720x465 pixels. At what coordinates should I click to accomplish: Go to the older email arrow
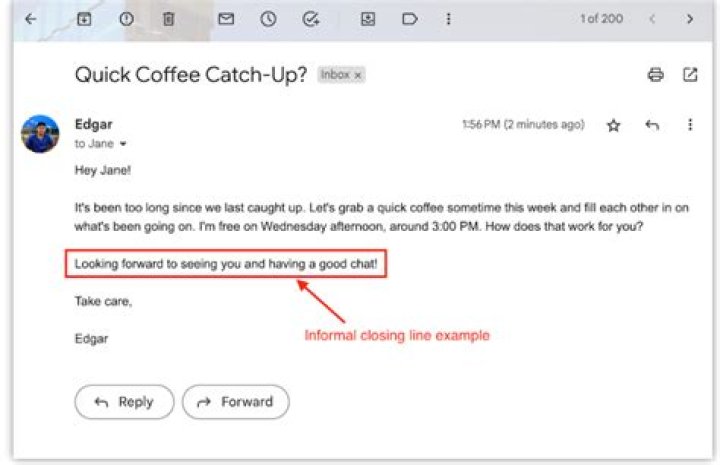coord(689,19)
